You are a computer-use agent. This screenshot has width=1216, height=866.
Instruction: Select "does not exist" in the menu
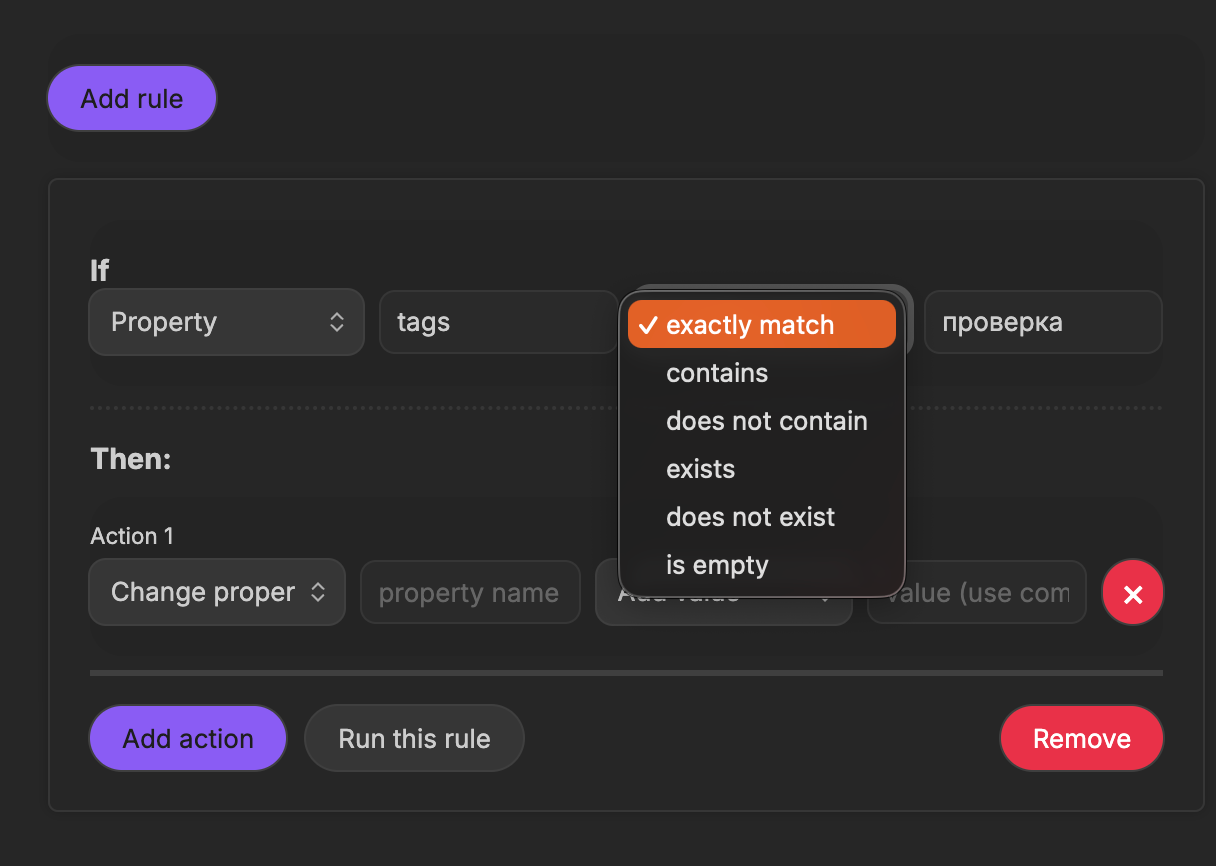(x=750, y=517)
